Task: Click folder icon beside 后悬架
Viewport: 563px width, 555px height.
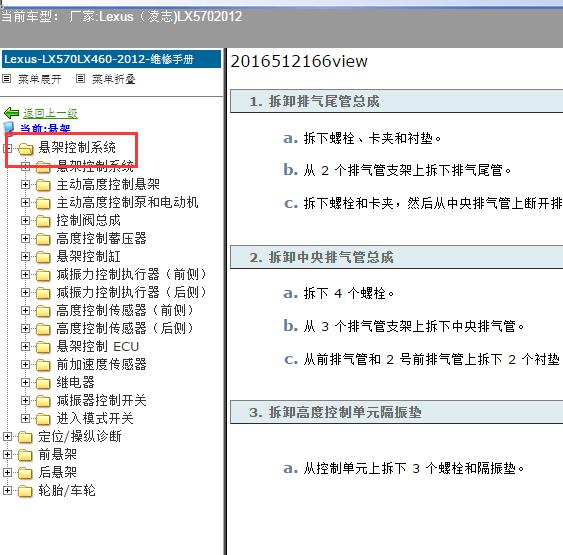Action: pos(25,473)
